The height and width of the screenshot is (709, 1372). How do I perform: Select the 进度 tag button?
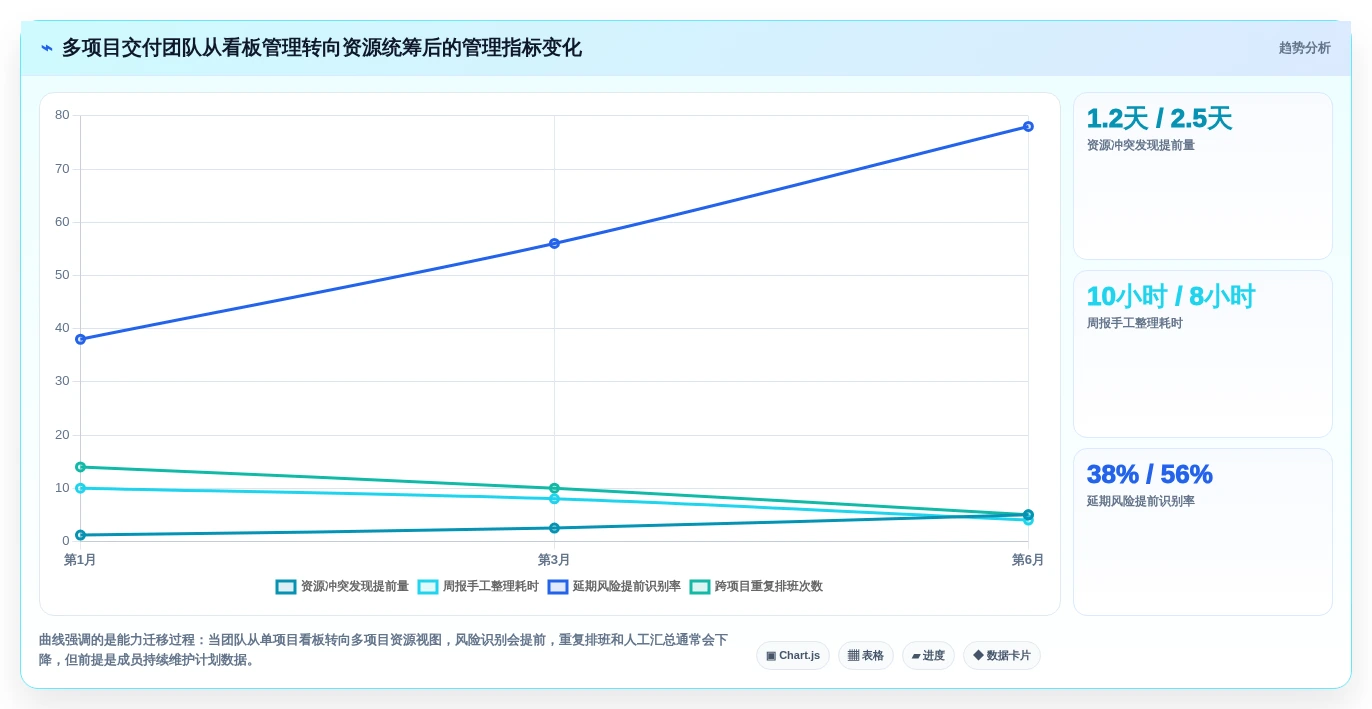pyautogui.click(x=928, y=656)
